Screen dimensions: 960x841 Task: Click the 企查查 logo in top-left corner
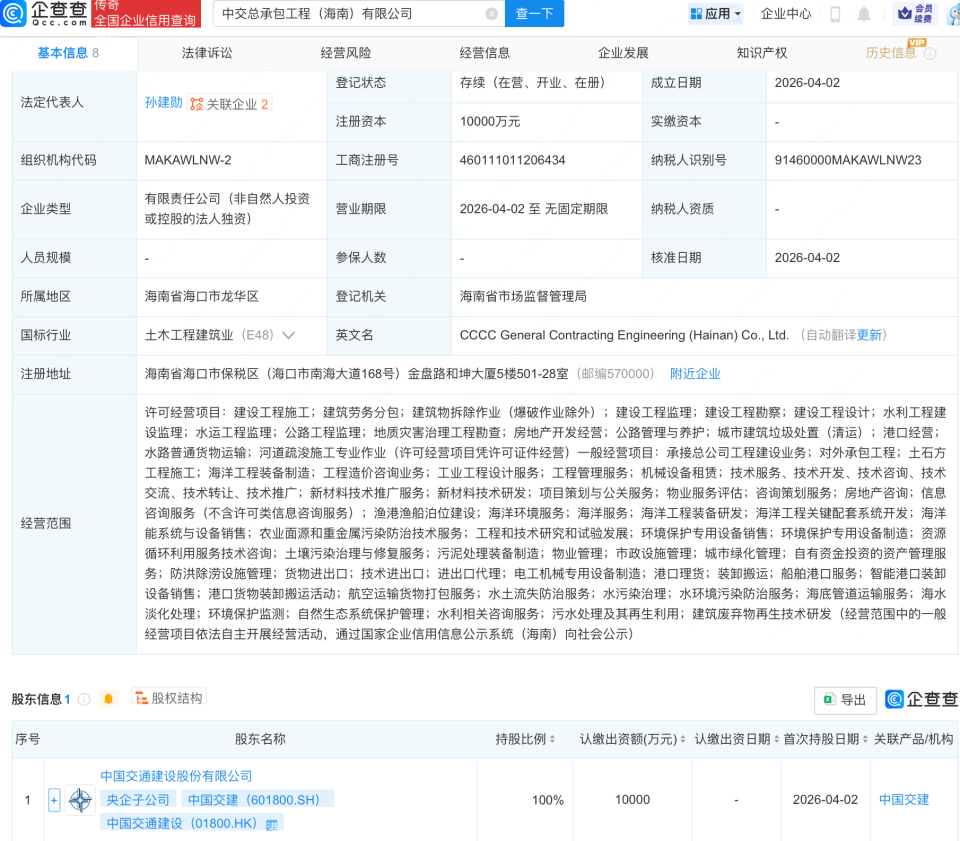click(x=40, y=14)
